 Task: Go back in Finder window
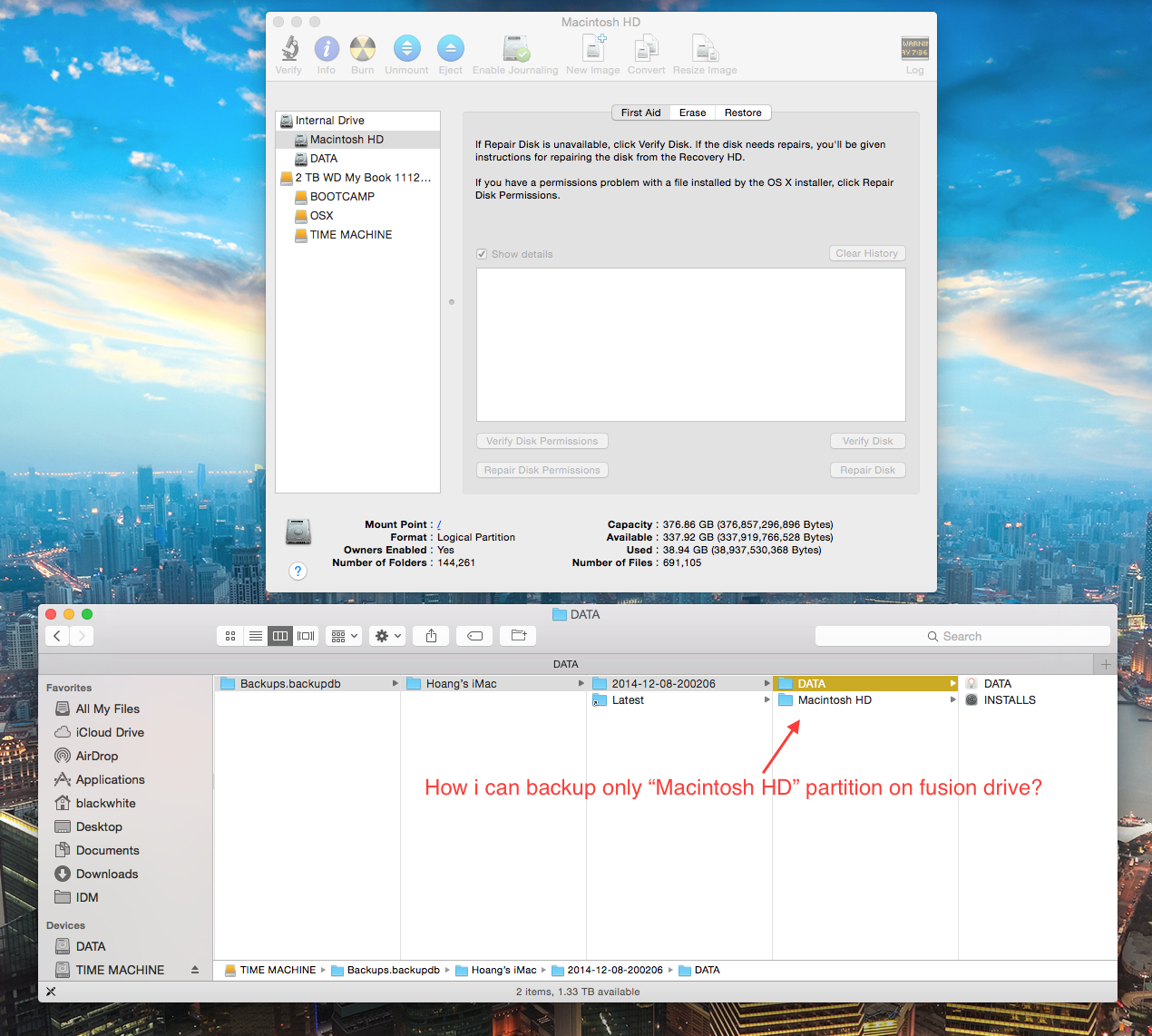pyautogui.click(x=57, y=636)
